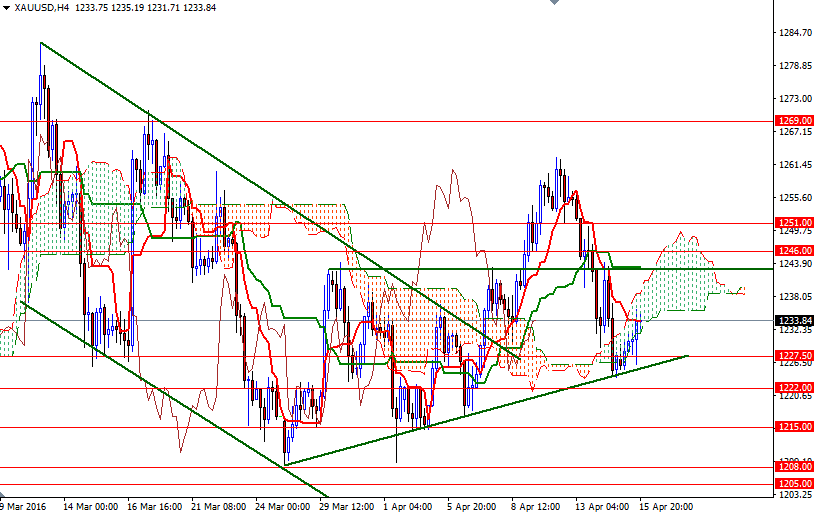The height and width of the screenshot is (514, 814).
Task: Click the low value 1231.71 in header
Action: point(164,8)
